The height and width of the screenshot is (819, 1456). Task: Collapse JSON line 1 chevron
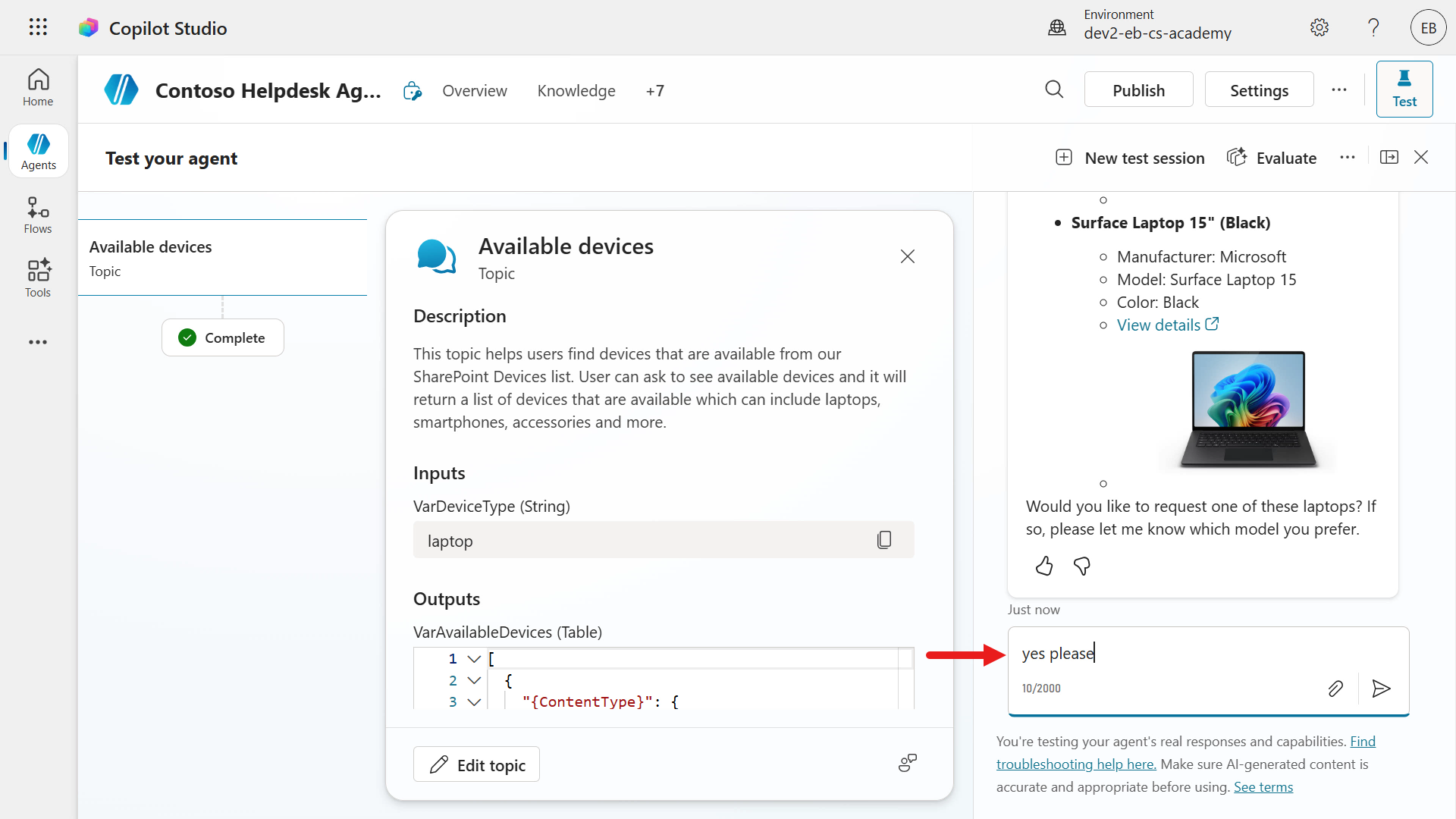474,659
